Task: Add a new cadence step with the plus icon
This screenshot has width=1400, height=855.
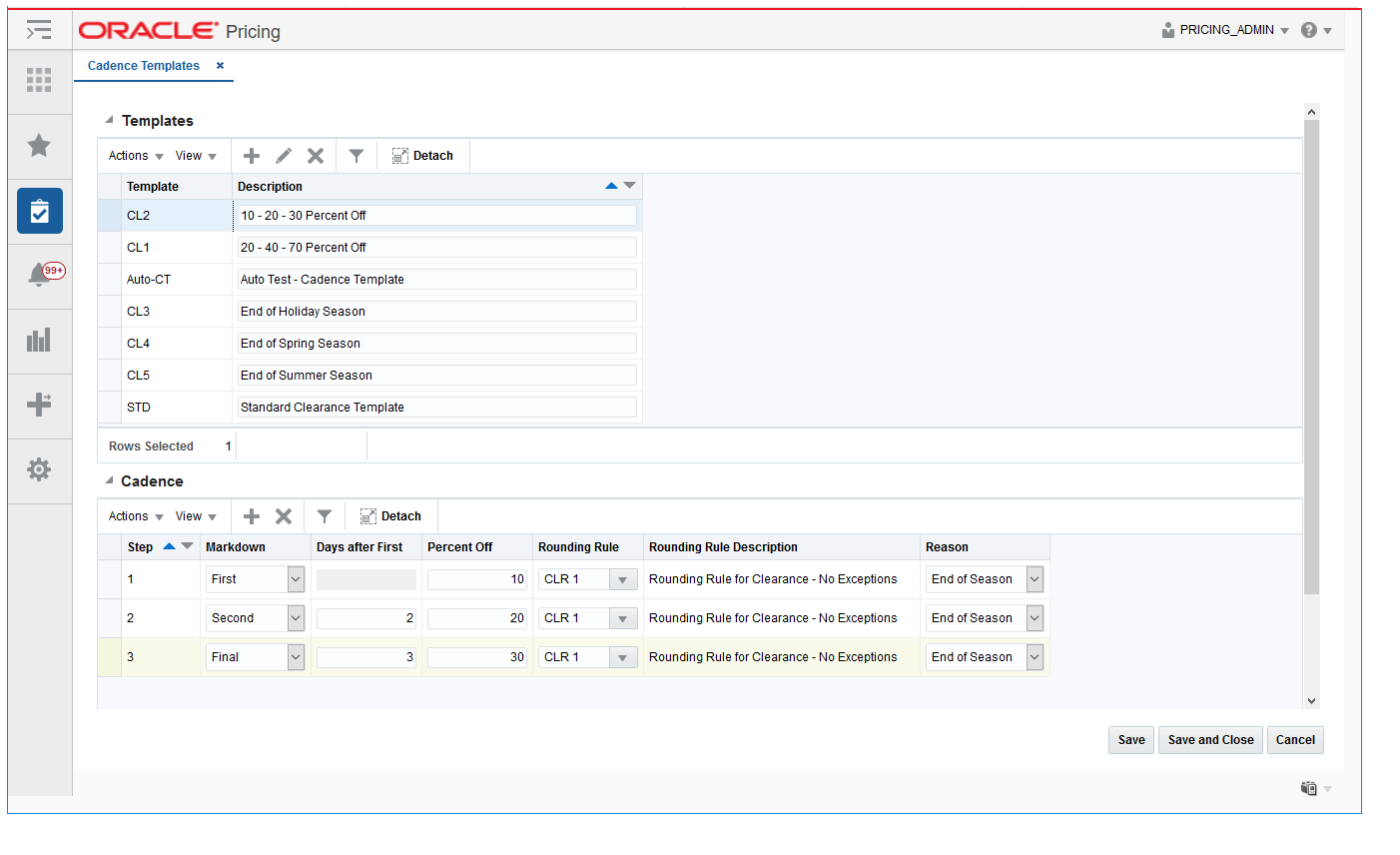Action: point(251,515)
